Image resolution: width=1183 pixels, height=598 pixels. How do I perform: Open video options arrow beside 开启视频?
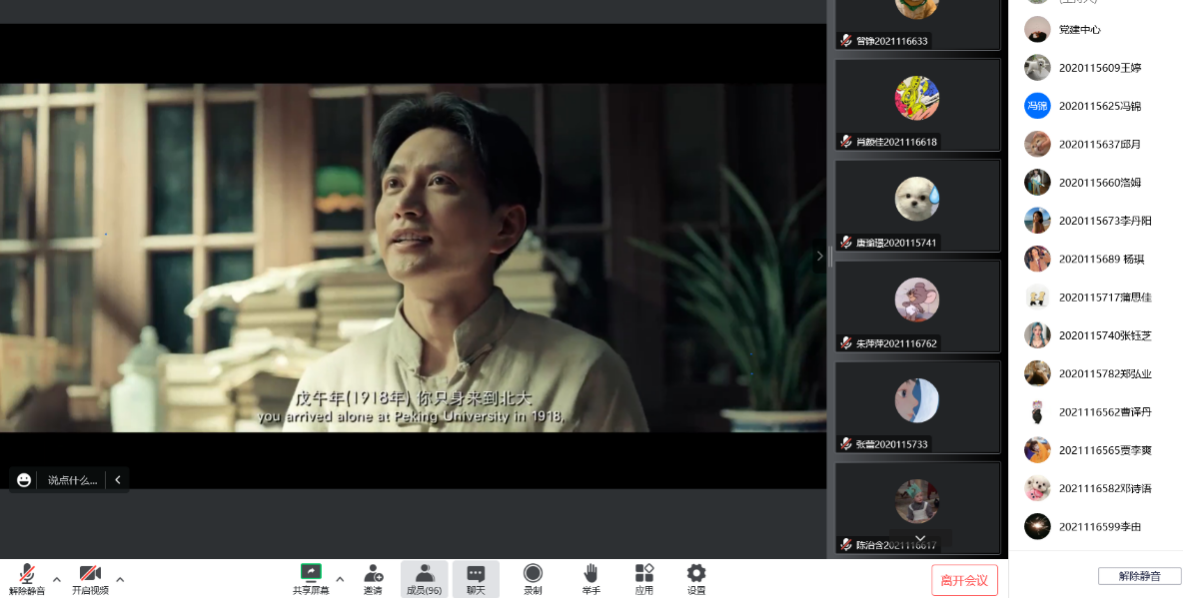120,579
